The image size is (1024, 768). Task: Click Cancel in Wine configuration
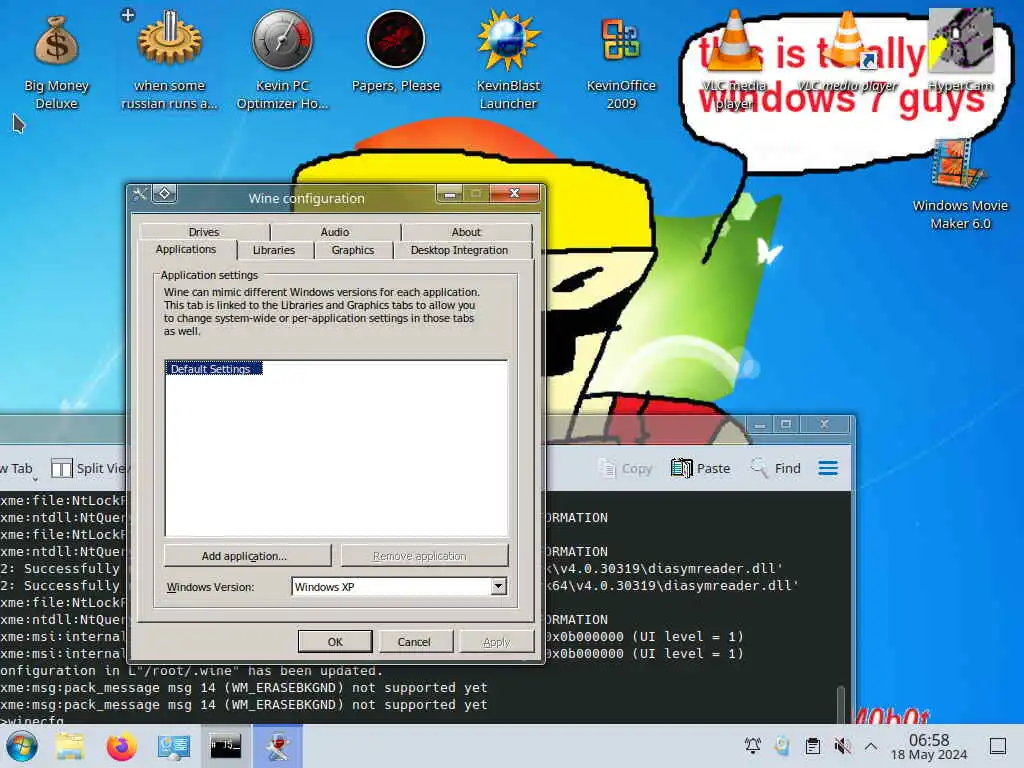[415, 642]
